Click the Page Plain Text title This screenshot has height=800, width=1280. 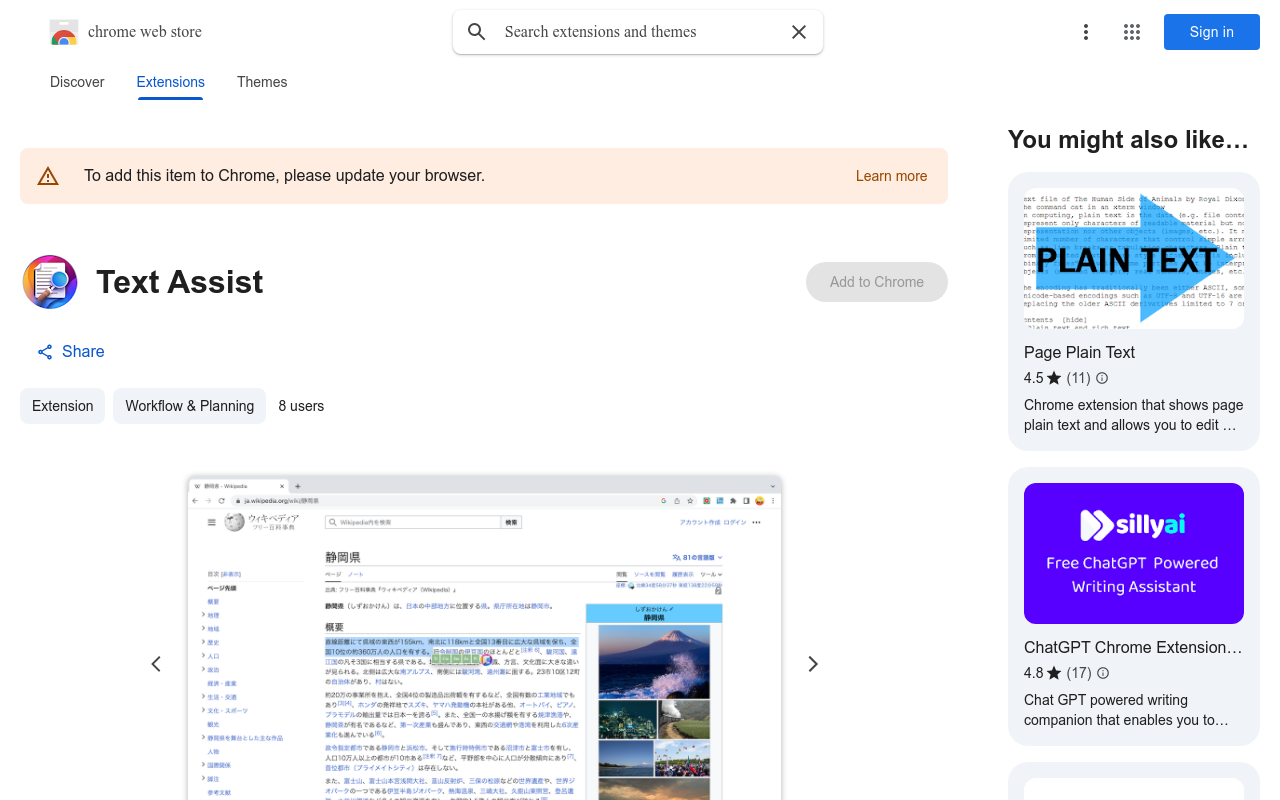pos(1079,352)
